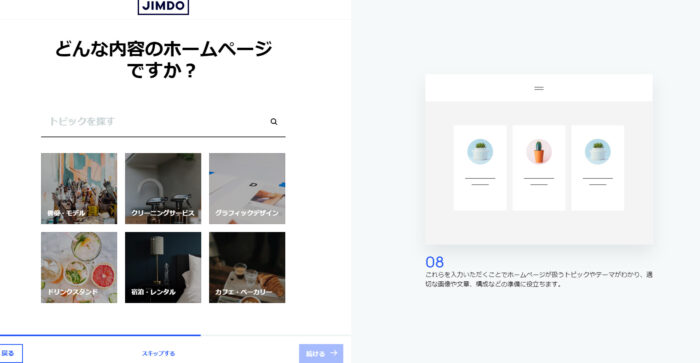This screenshot has width=700, height=363.
Task: Click the blue onboarding progress bar
Action: 100,335
